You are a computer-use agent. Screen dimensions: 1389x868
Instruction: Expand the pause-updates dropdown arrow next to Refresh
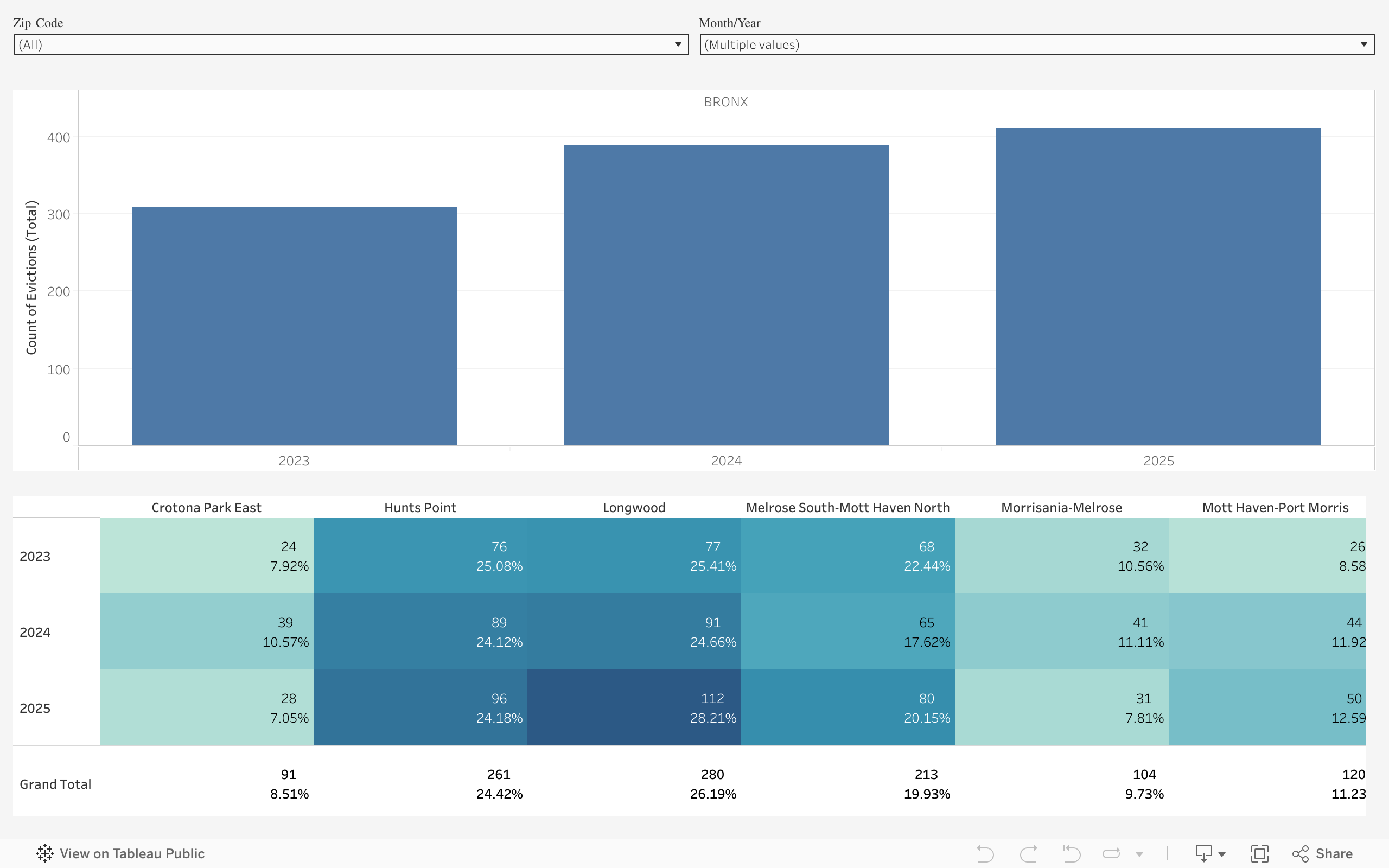pos(1139,854)
